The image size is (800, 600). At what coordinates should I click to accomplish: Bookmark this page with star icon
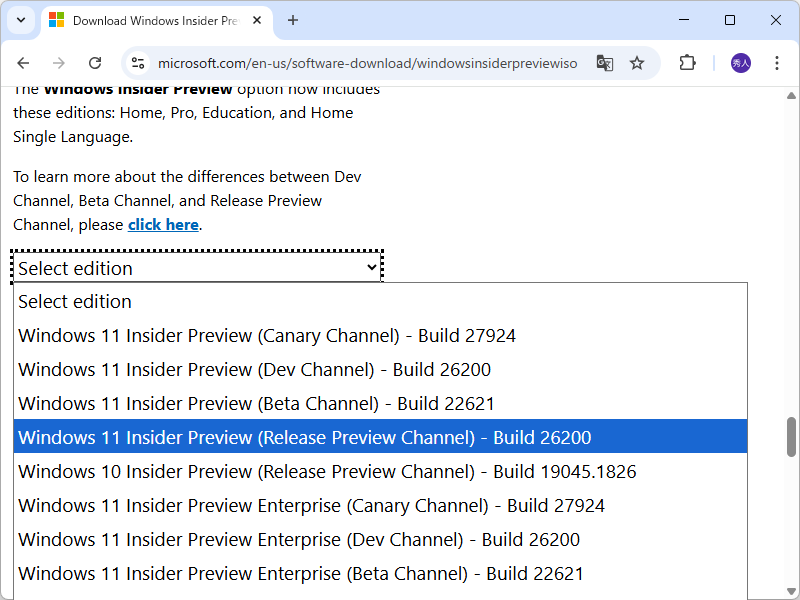637,63
